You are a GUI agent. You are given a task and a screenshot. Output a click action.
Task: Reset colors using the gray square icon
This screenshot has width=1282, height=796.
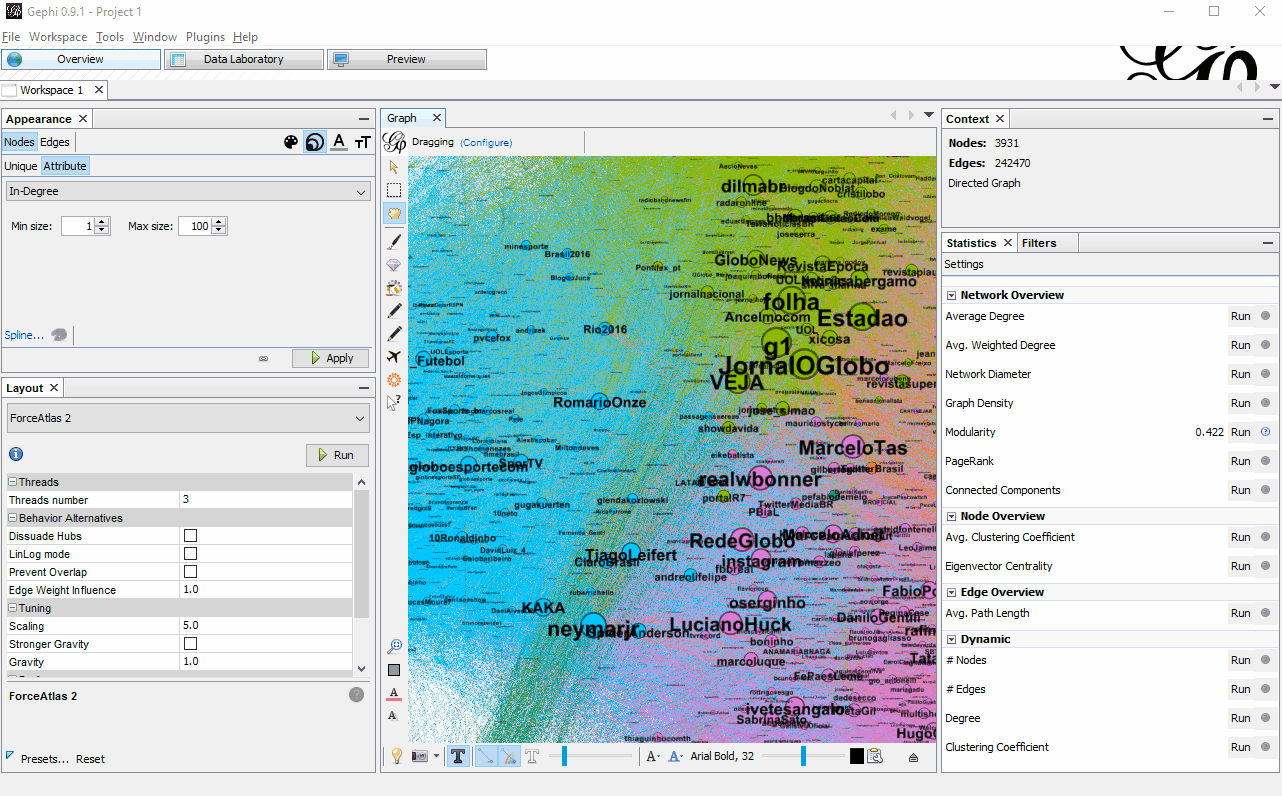coord(394,670)
